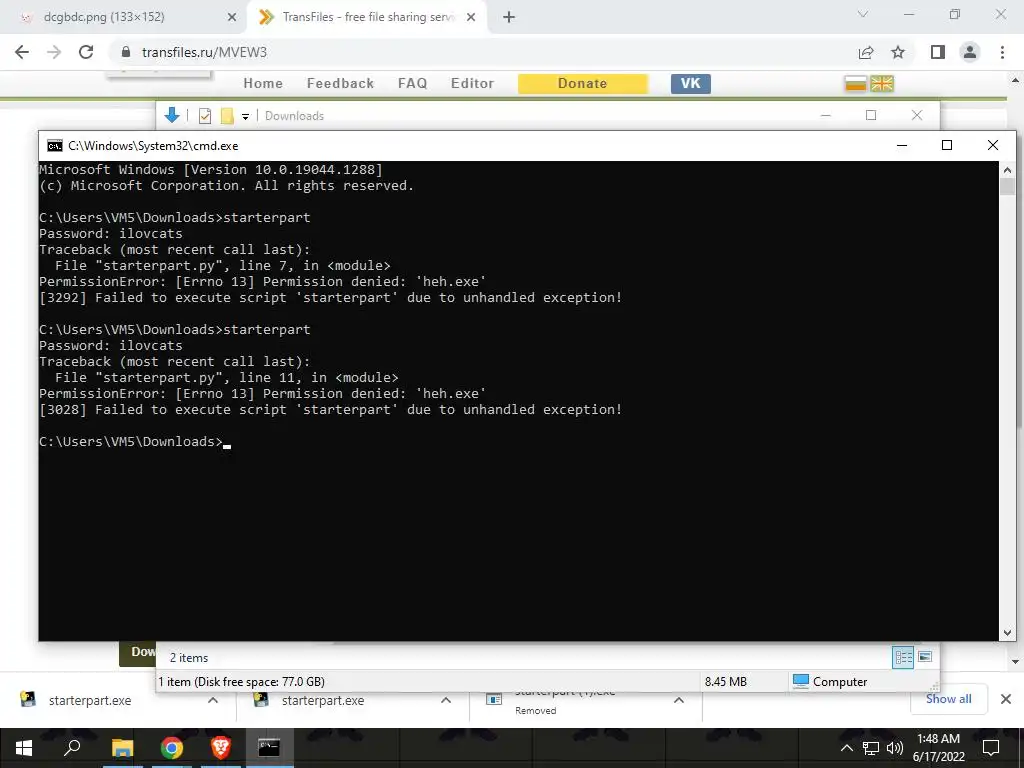This screenshot has width=1024, height=768.
Task: Open Windows taskbar search
Action: 72,748
